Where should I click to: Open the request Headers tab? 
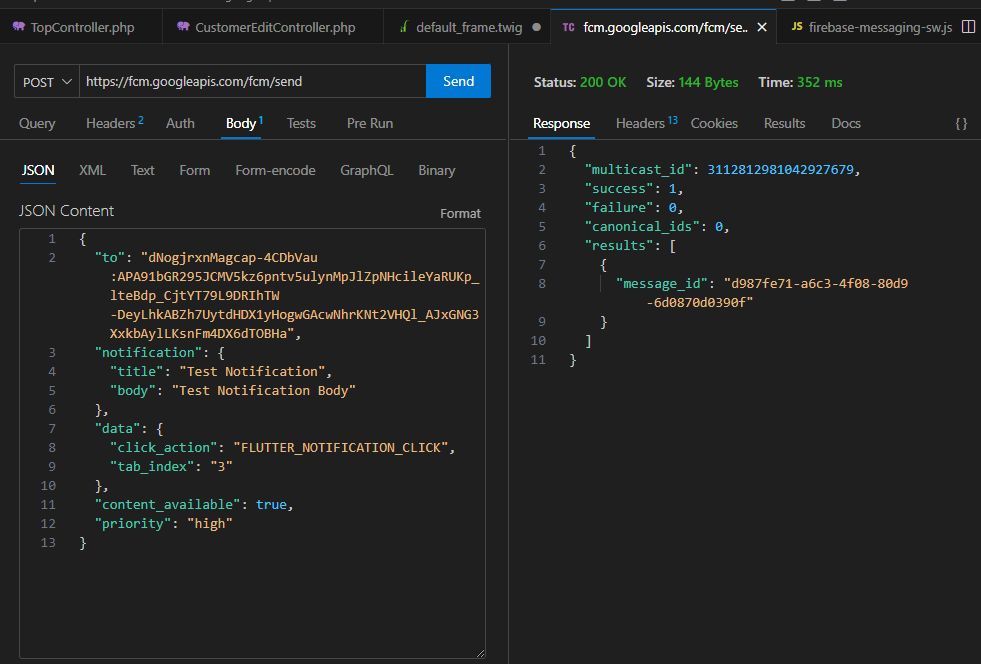click(x=114, y=123)
